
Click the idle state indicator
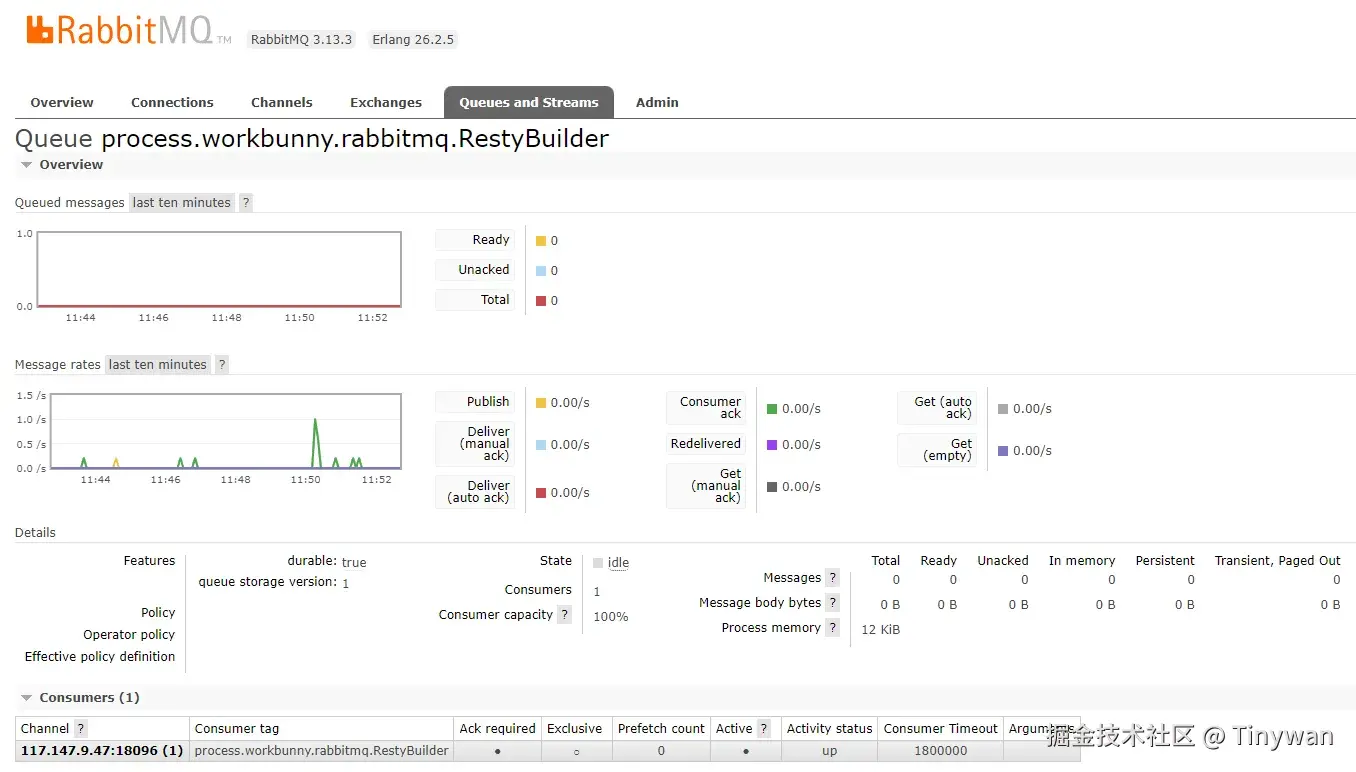pyautogui.click(x=611, y=563)
